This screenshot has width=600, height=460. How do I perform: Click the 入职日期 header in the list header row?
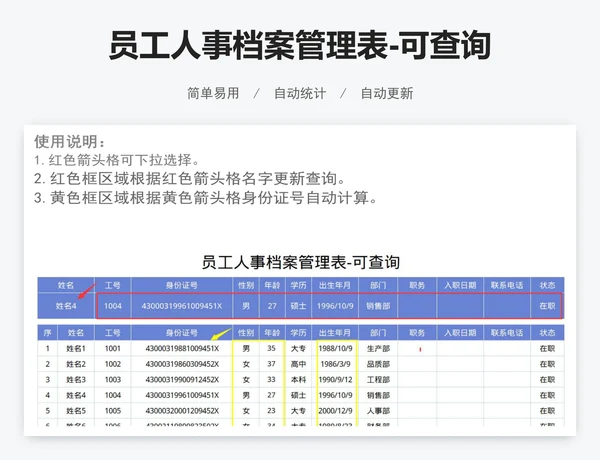(x=460, y=333)
